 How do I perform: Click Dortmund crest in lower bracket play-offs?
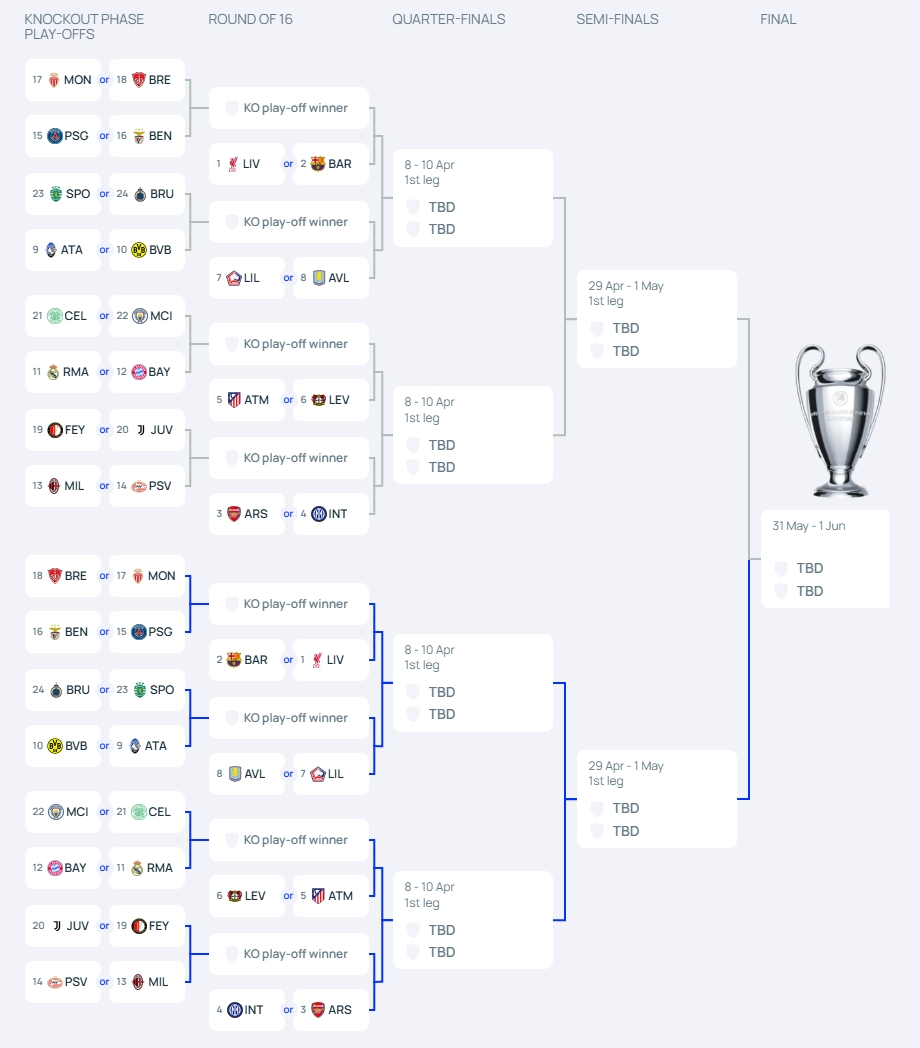coord(55,746)
